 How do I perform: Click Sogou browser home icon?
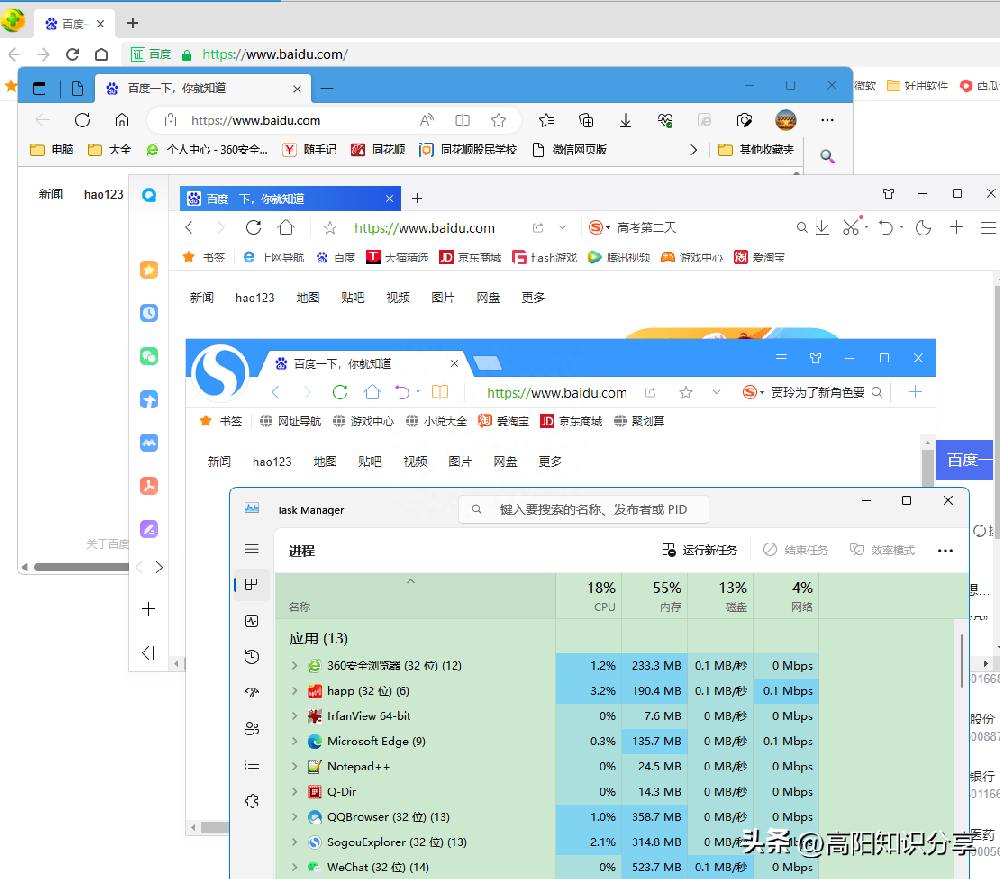coord(372,392)
